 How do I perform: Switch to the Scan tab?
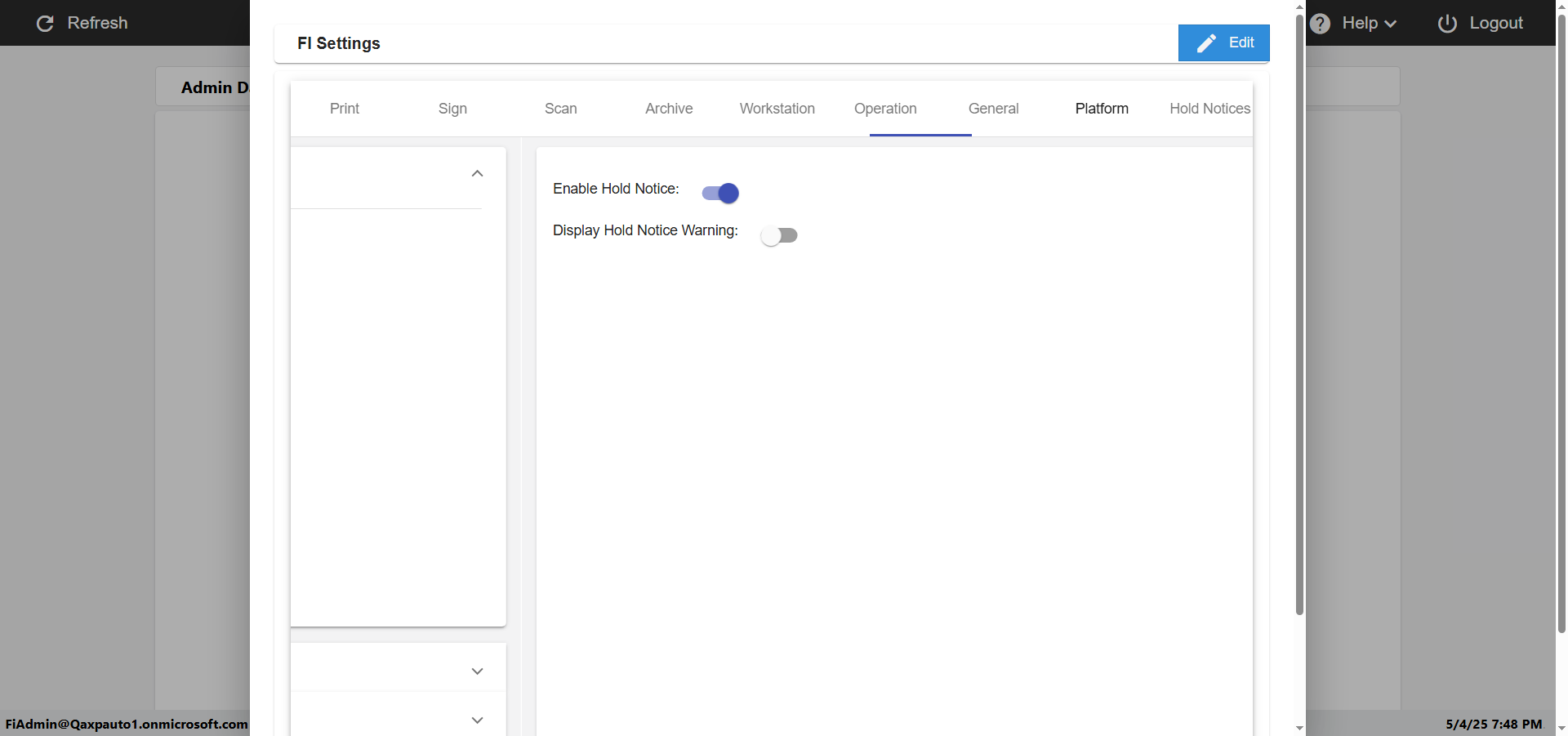pos(561,109)
